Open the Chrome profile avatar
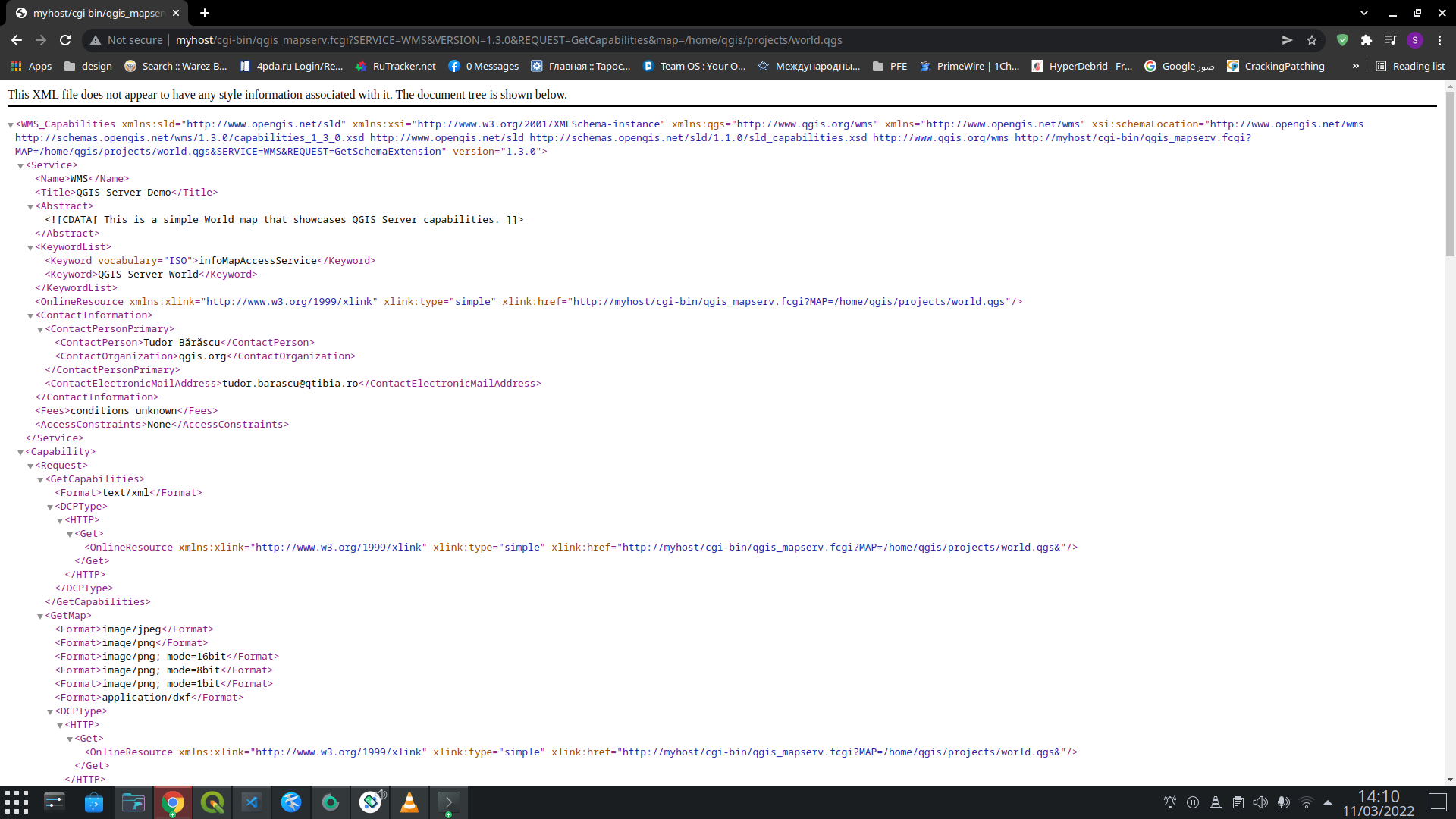The image size is (1456, 819). coord(1415,40)
